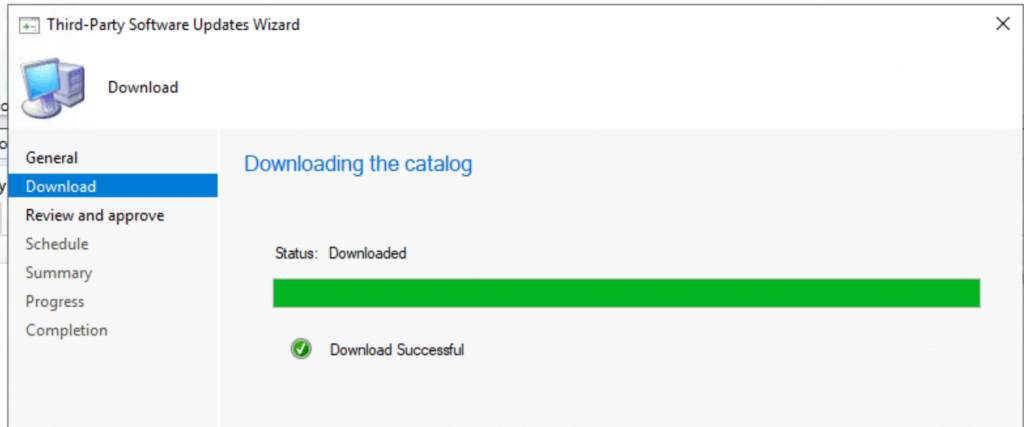Select the highlighted Download step
Image resolution: width=1024 pixels, height=427 pixels.
tap(113, 186)
